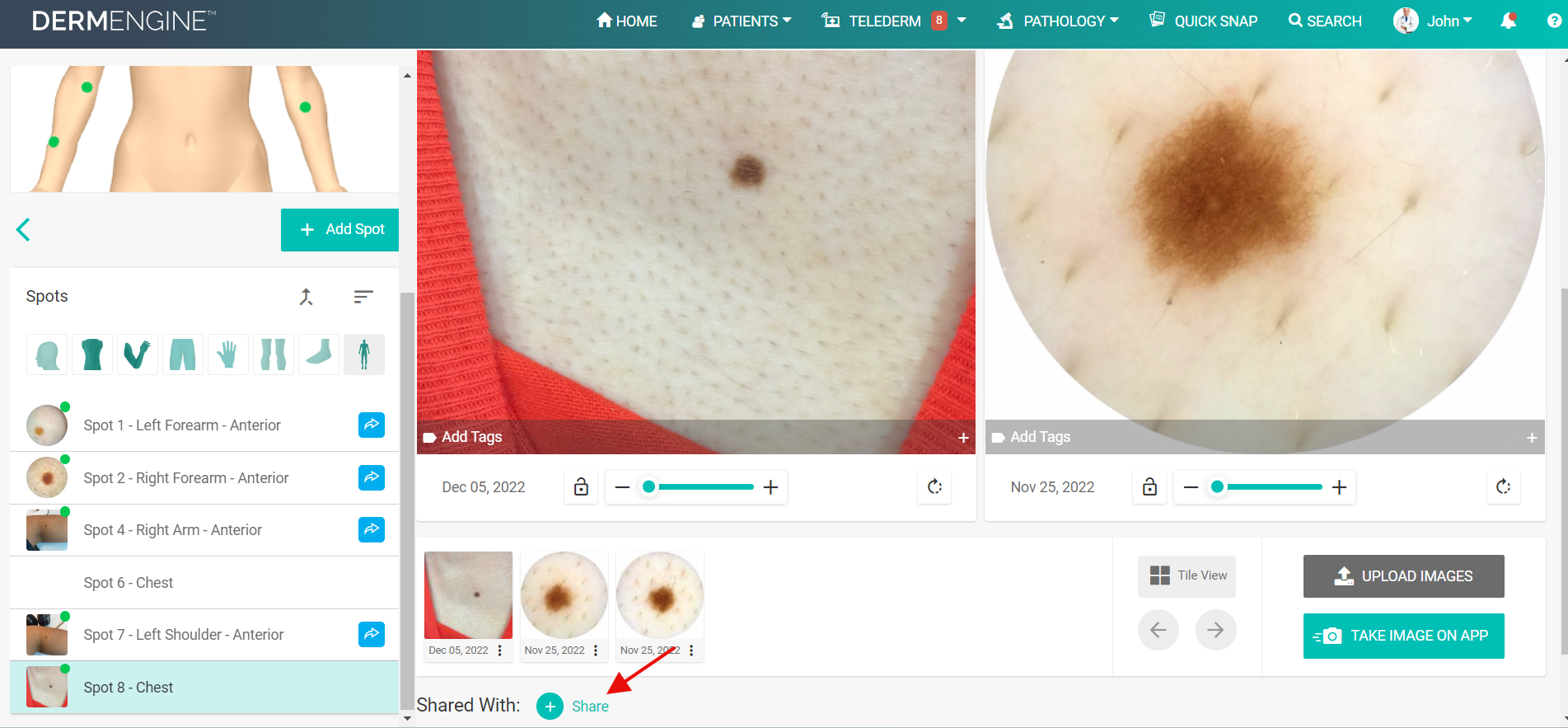This screenshot has height=728, width=1568.
Task: Click the DermEngine logo
Action: tap(124, 21)
